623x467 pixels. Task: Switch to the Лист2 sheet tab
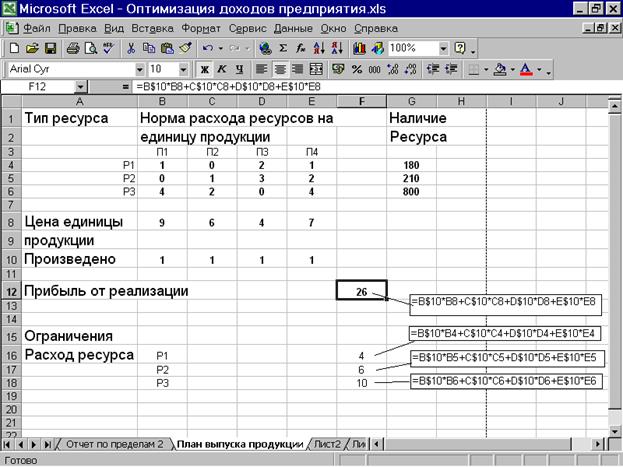click(x=326, y=443)
